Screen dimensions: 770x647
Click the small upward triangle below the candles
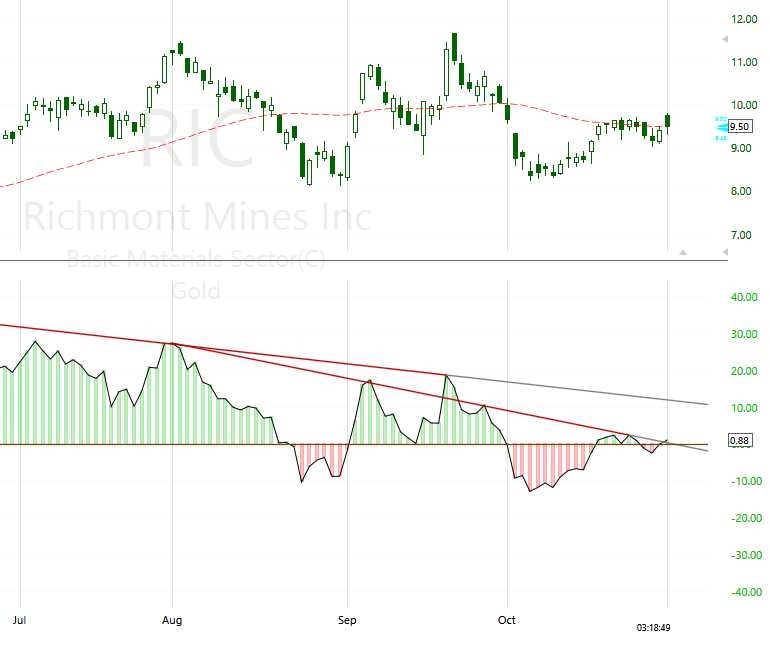click(683, 253)
